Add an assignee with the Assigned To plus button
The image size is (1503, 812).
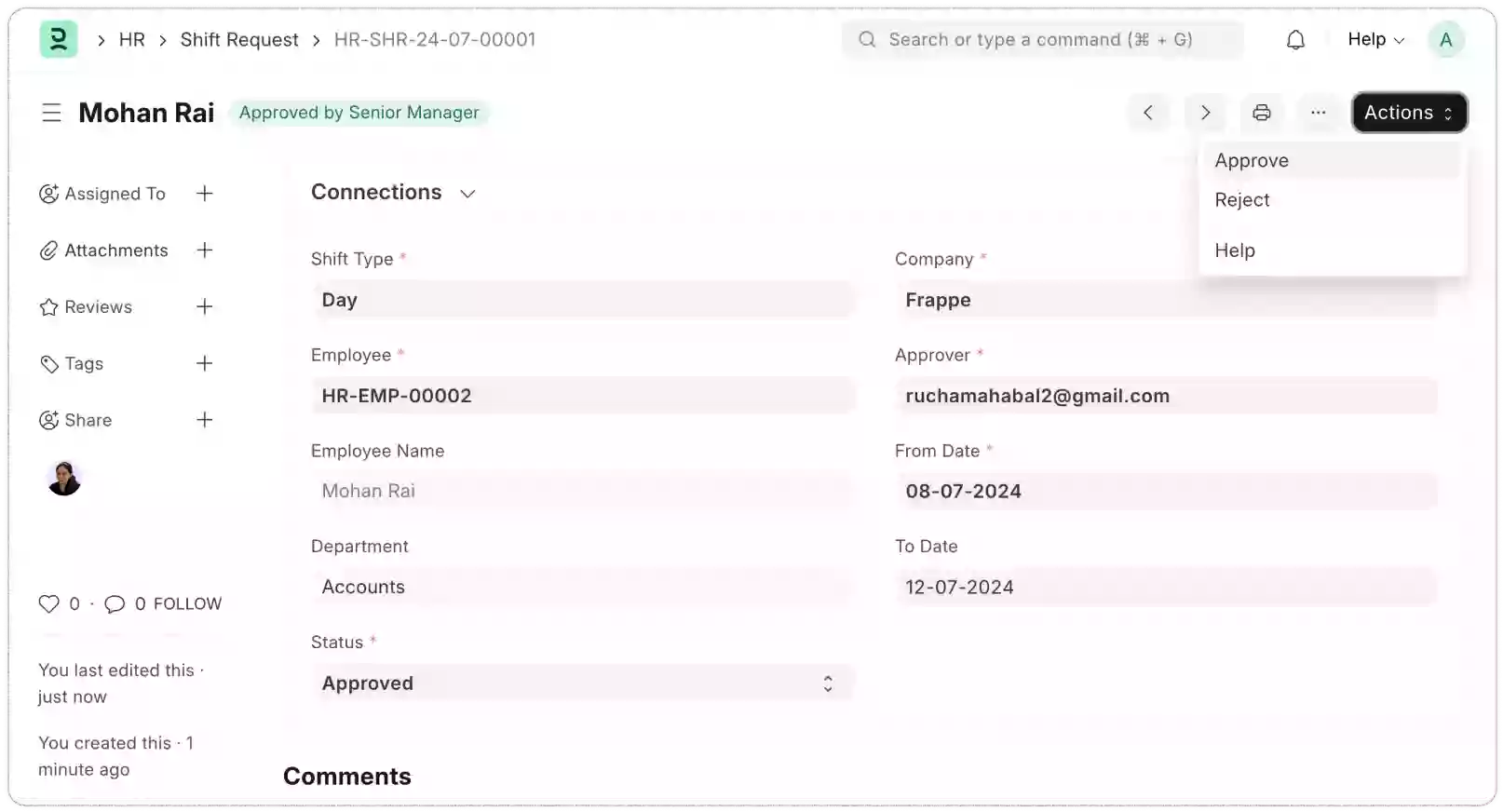pyautogui.click(x=205, y=193)
